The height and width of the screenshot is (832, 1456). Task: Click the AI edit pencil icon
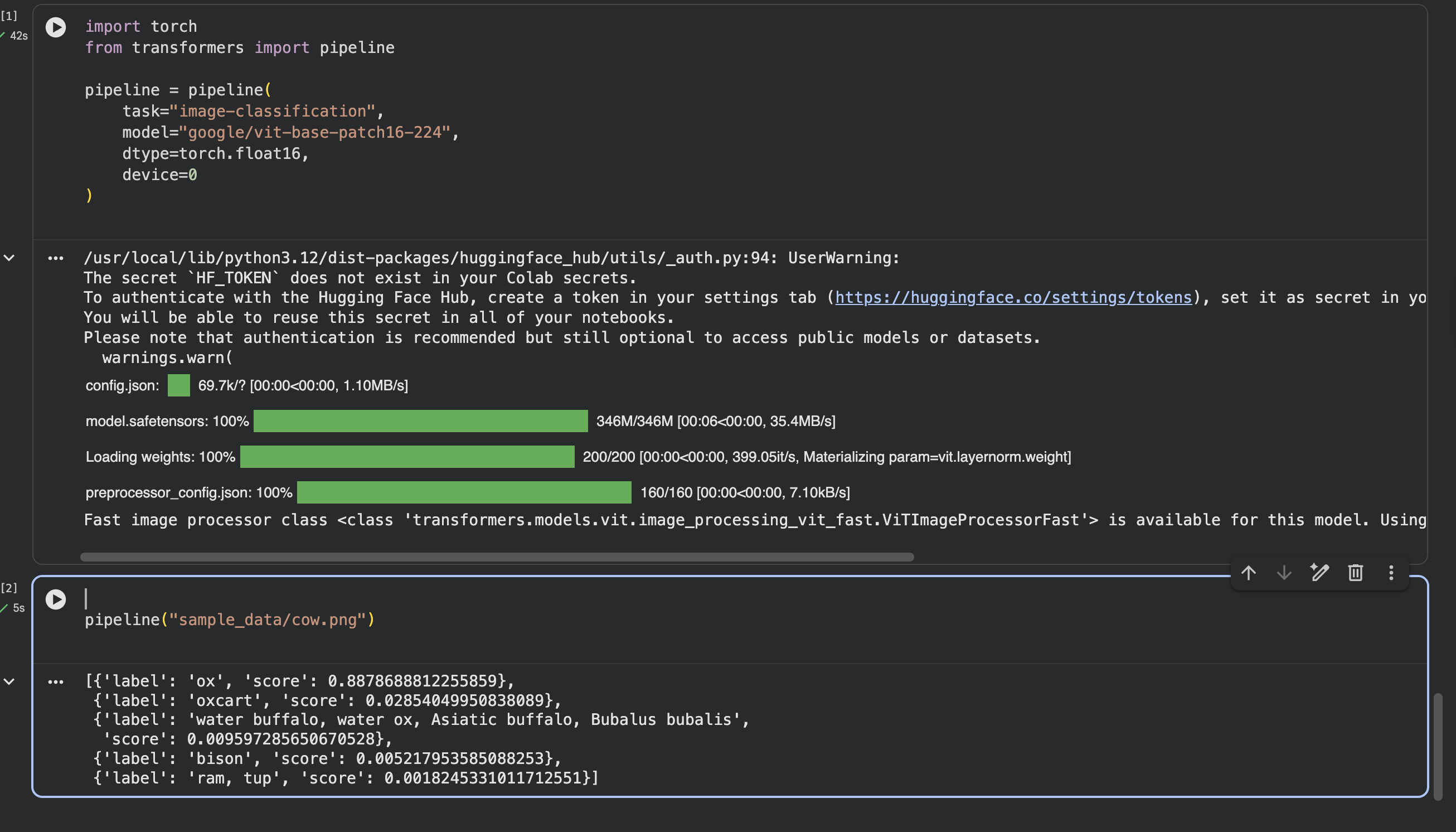[x=1319, y=573]
